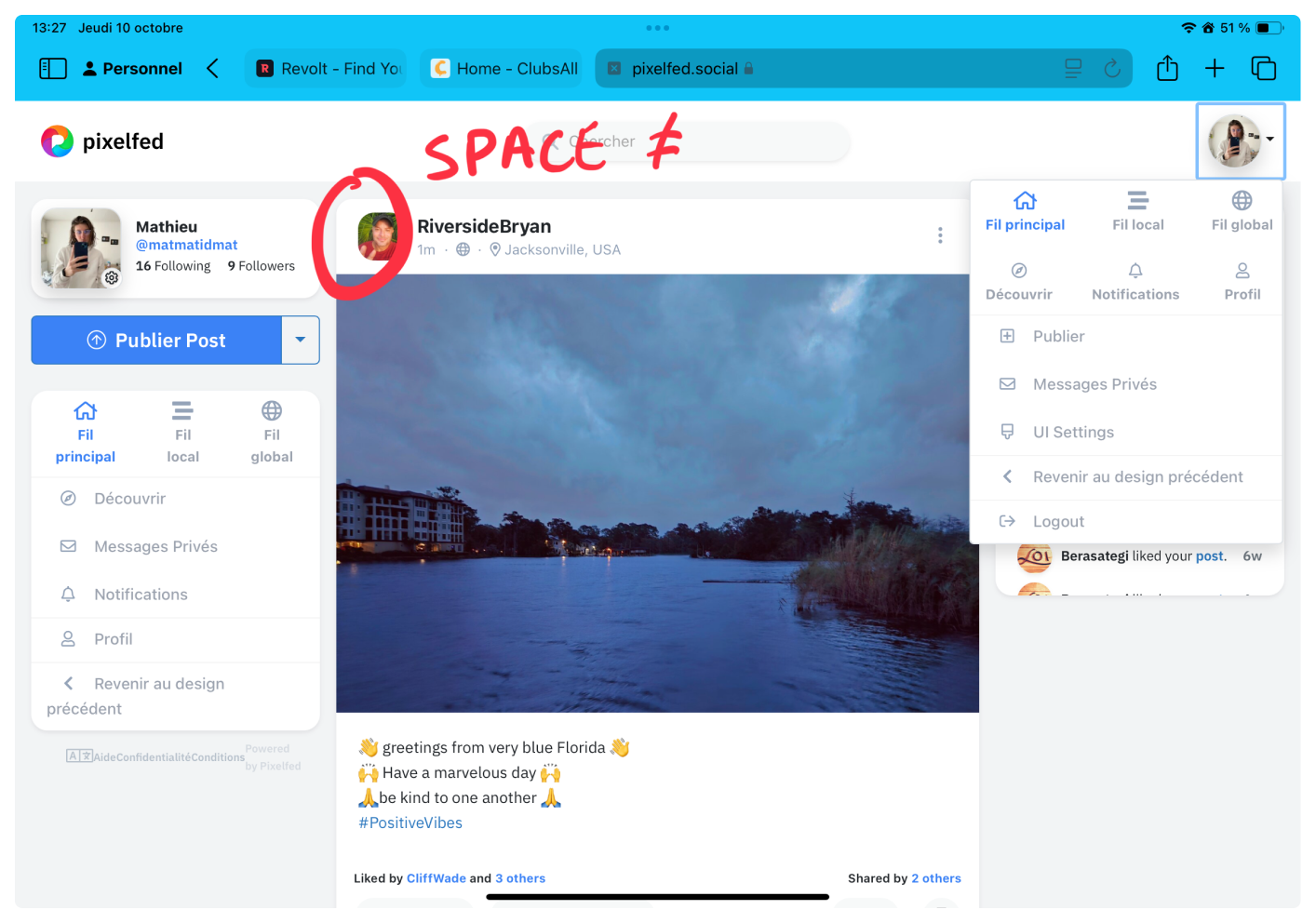Choose UI Settings from the dropdown menu
Viewport: 1316px width, 923px height.
coord(1073,432)
